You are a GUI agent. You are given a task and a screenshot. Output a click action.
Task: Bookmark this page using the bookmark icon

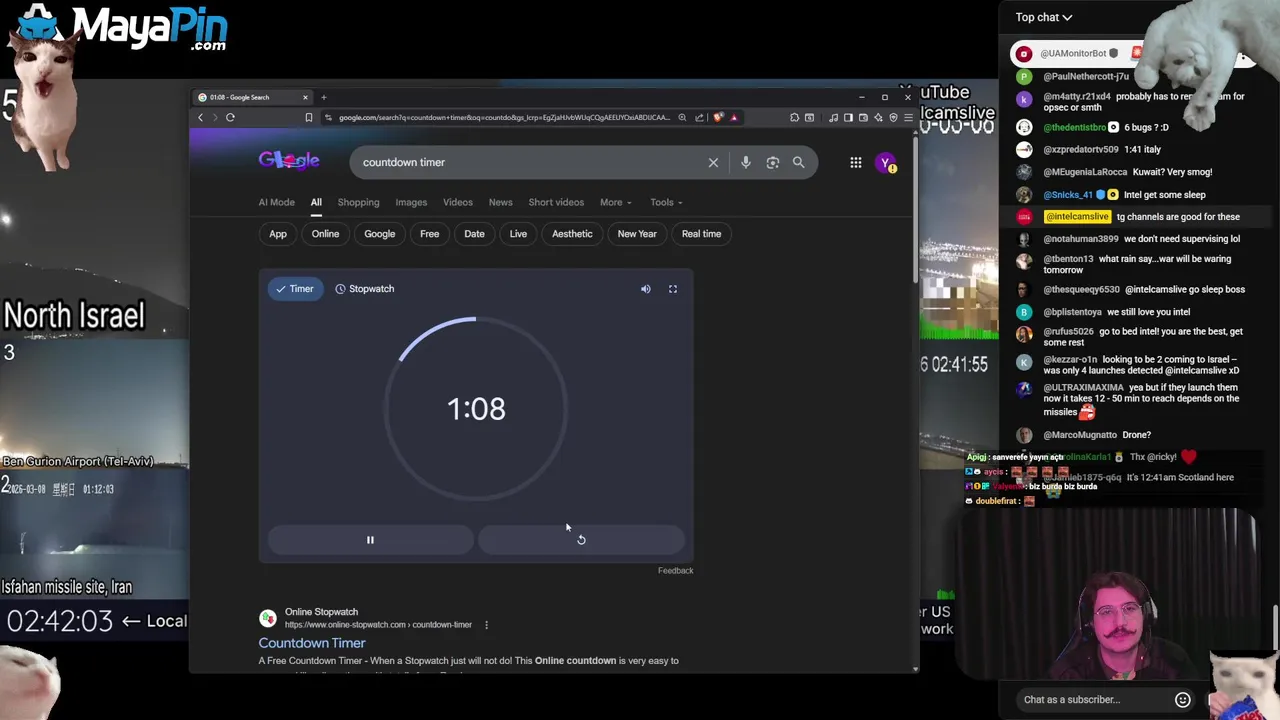pos(308,117)
